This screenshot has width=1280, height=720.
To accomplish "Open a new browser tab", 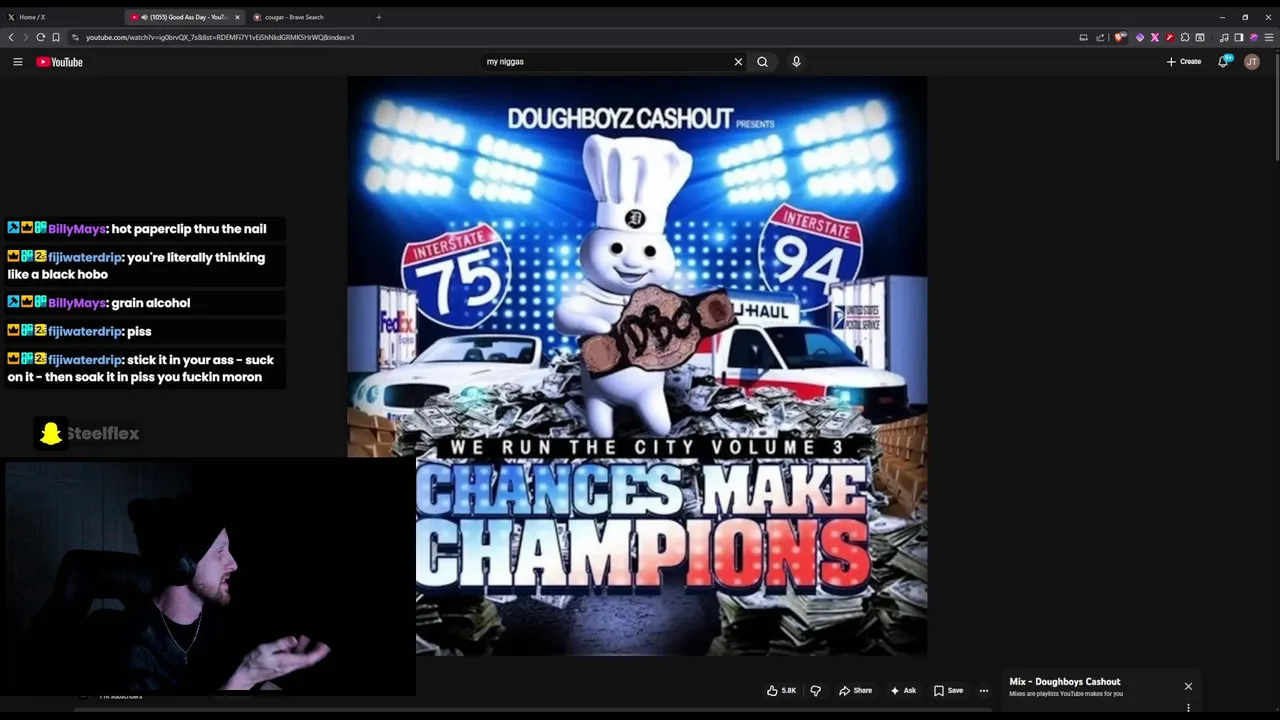I will [x=378, y=17].
